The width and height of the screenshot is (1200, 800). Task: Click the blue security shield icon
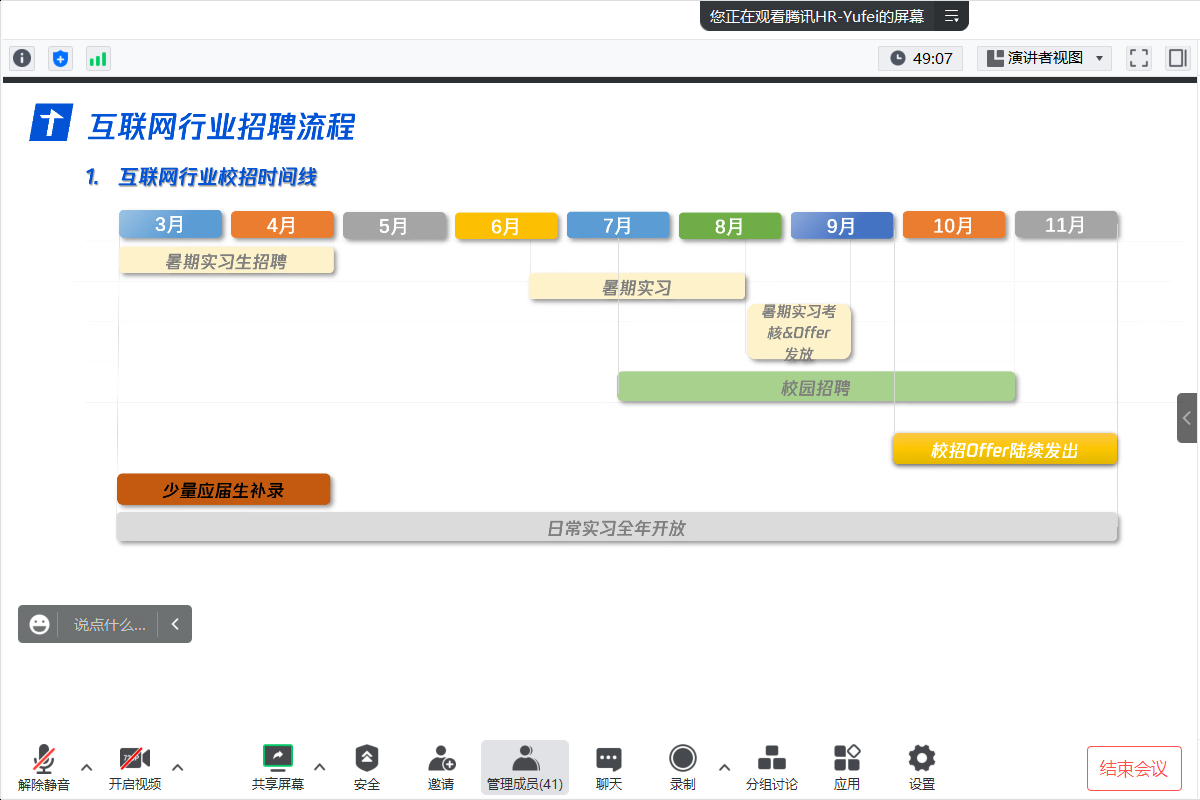coord(61,58)
